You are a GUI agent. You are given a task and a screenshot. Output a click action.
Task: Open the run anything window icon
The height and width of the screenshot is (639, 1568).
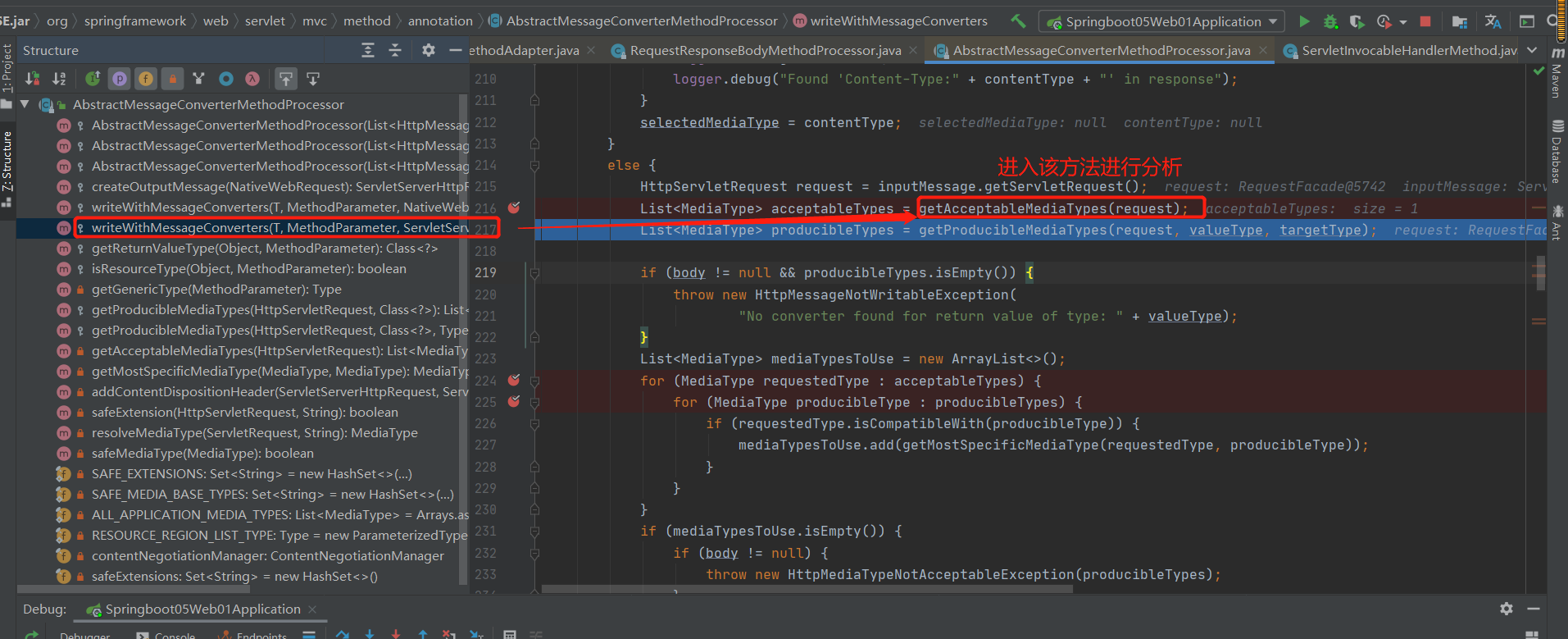(x=1527, y=21)
